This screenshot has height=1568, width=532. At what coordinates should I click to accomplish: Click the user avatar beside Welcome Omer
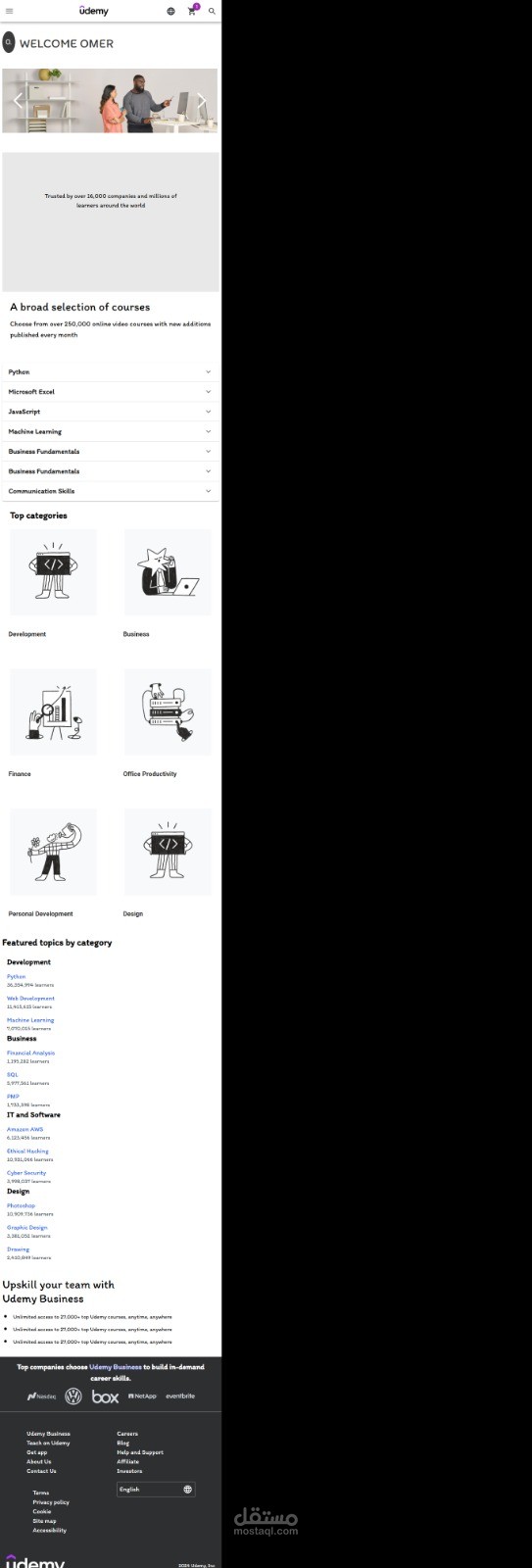9,42
